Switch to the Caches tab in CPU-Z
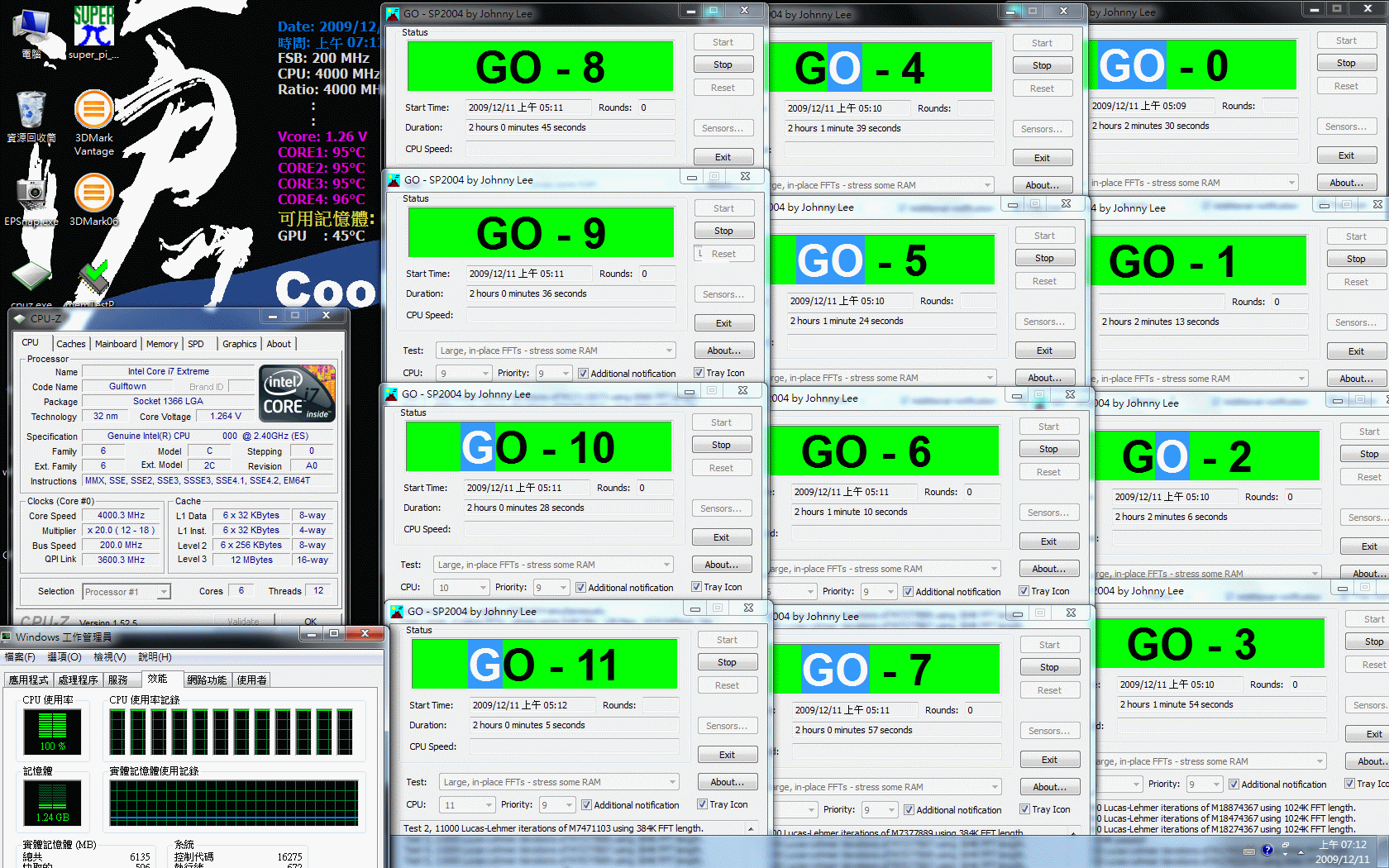Image resolution: width=1389 pixels, height=868 pixels. coord(70,344)
